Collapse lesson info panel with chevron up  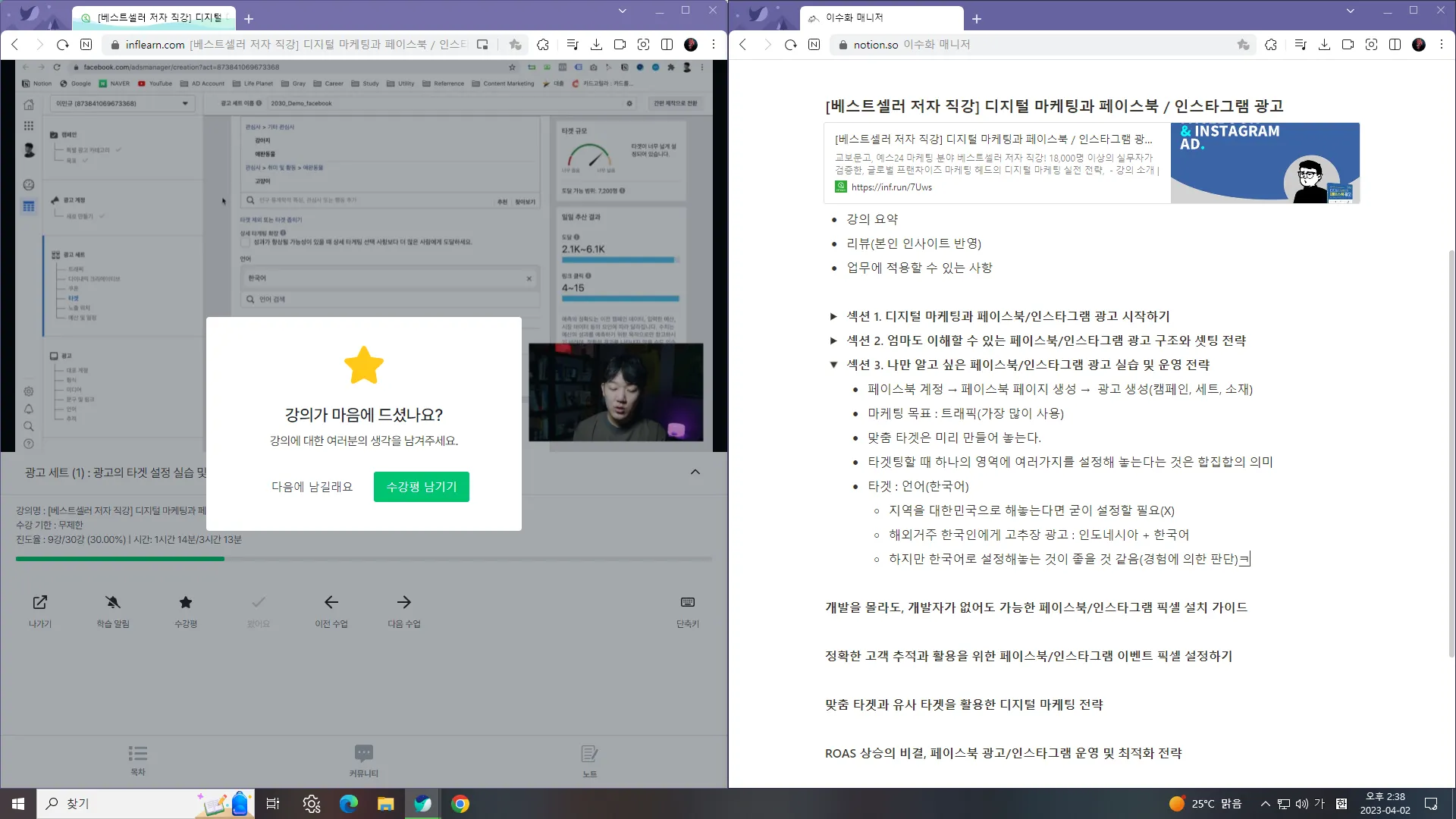click(695, 472)
